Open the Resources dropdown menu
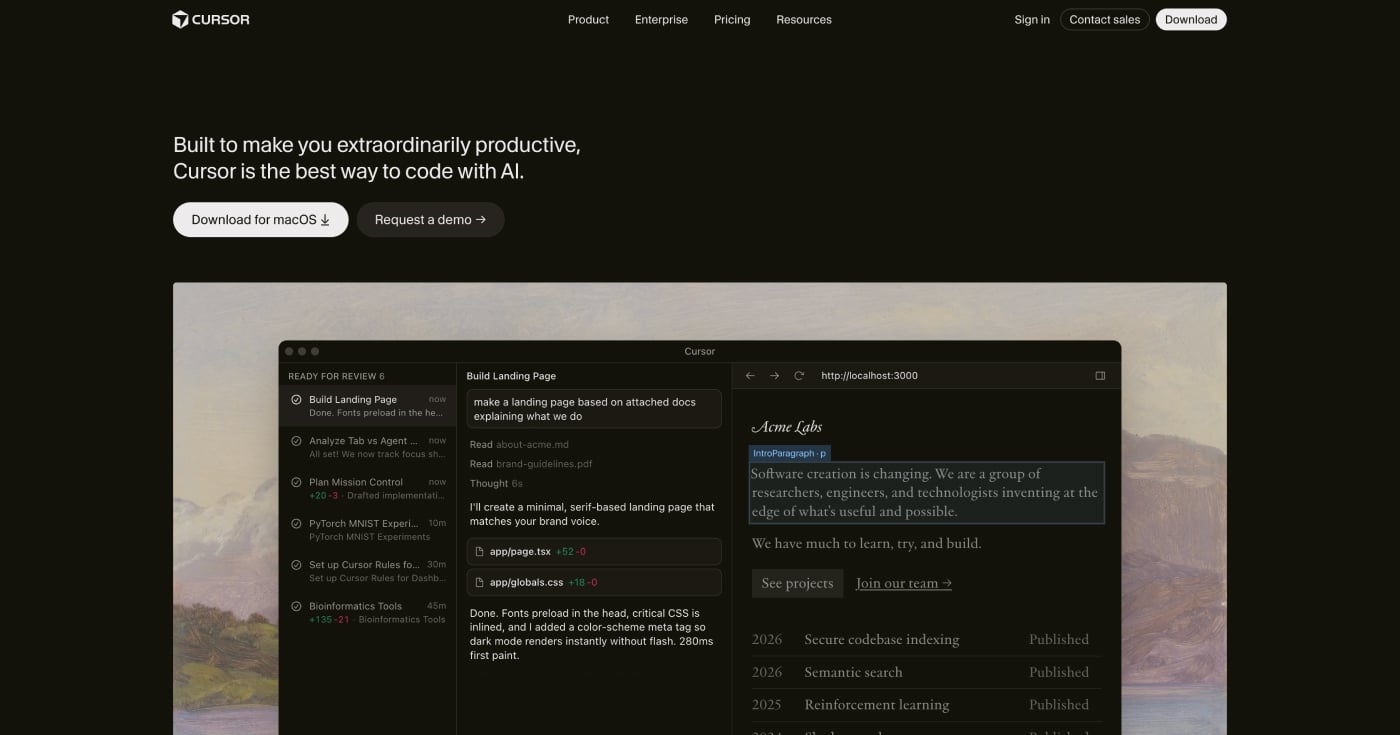 pyautogui.click(x=804, y=19)
